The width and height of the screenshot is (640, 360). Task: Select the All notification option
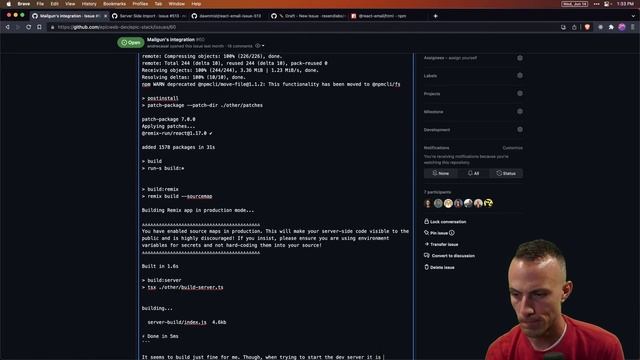tap(473, 173)
